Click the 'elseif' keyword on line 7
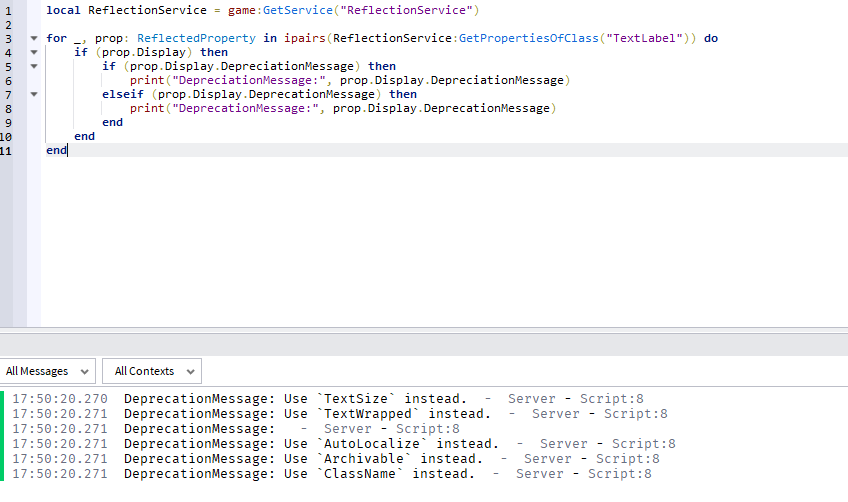This screenshot has height=502, width=848. coord(123,95)
